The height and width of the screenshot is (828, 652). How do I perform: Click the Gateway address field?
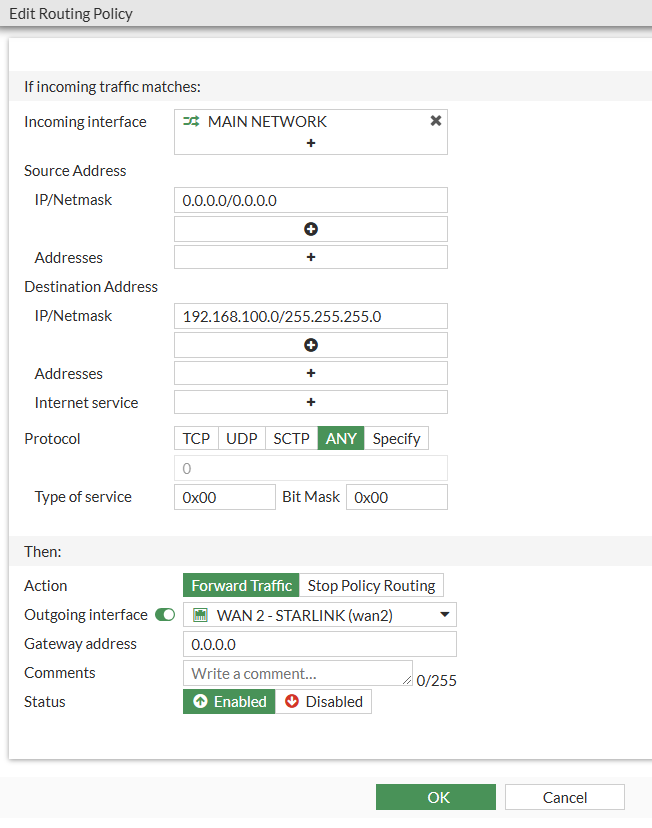tap(320, 644)
